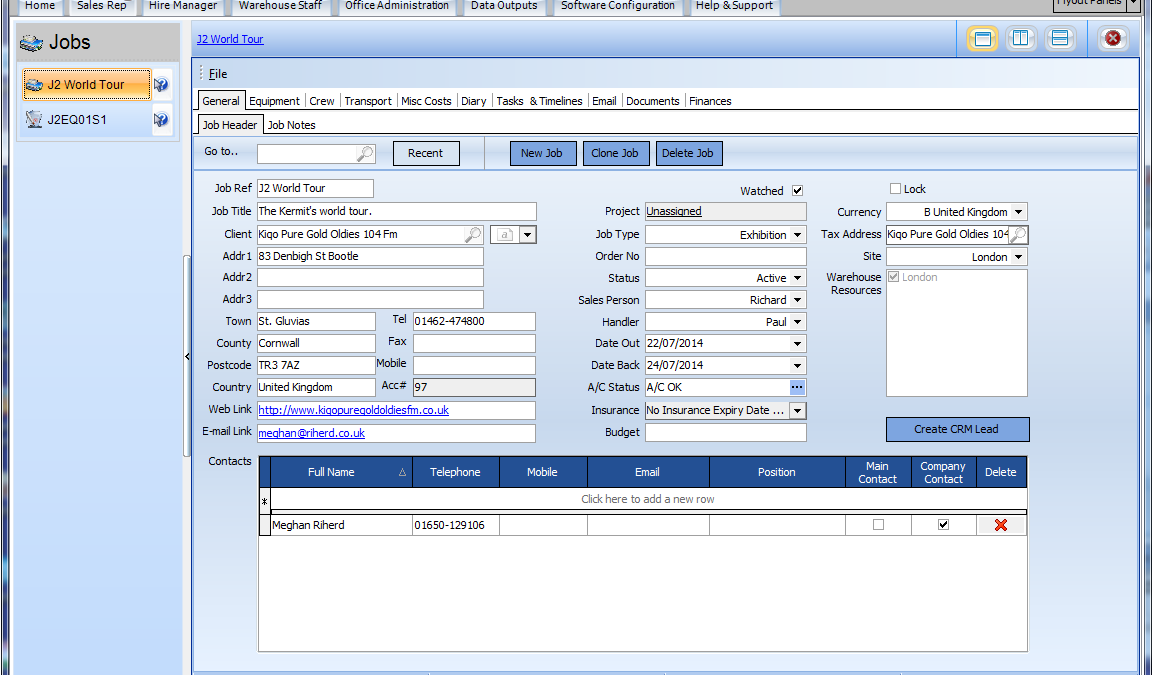Click the Budget input field
Viewport: 1152px width, 675px height.
point(725,433)
